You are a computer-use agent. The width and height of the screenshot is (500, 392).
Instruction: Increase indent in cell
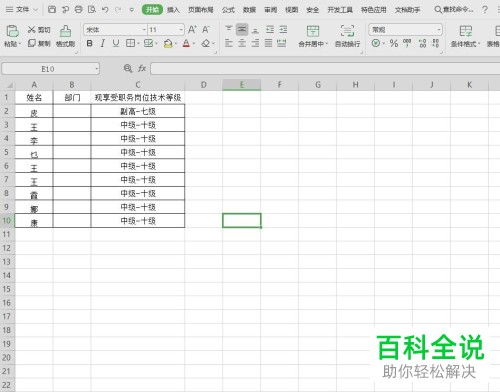[283, 29]
